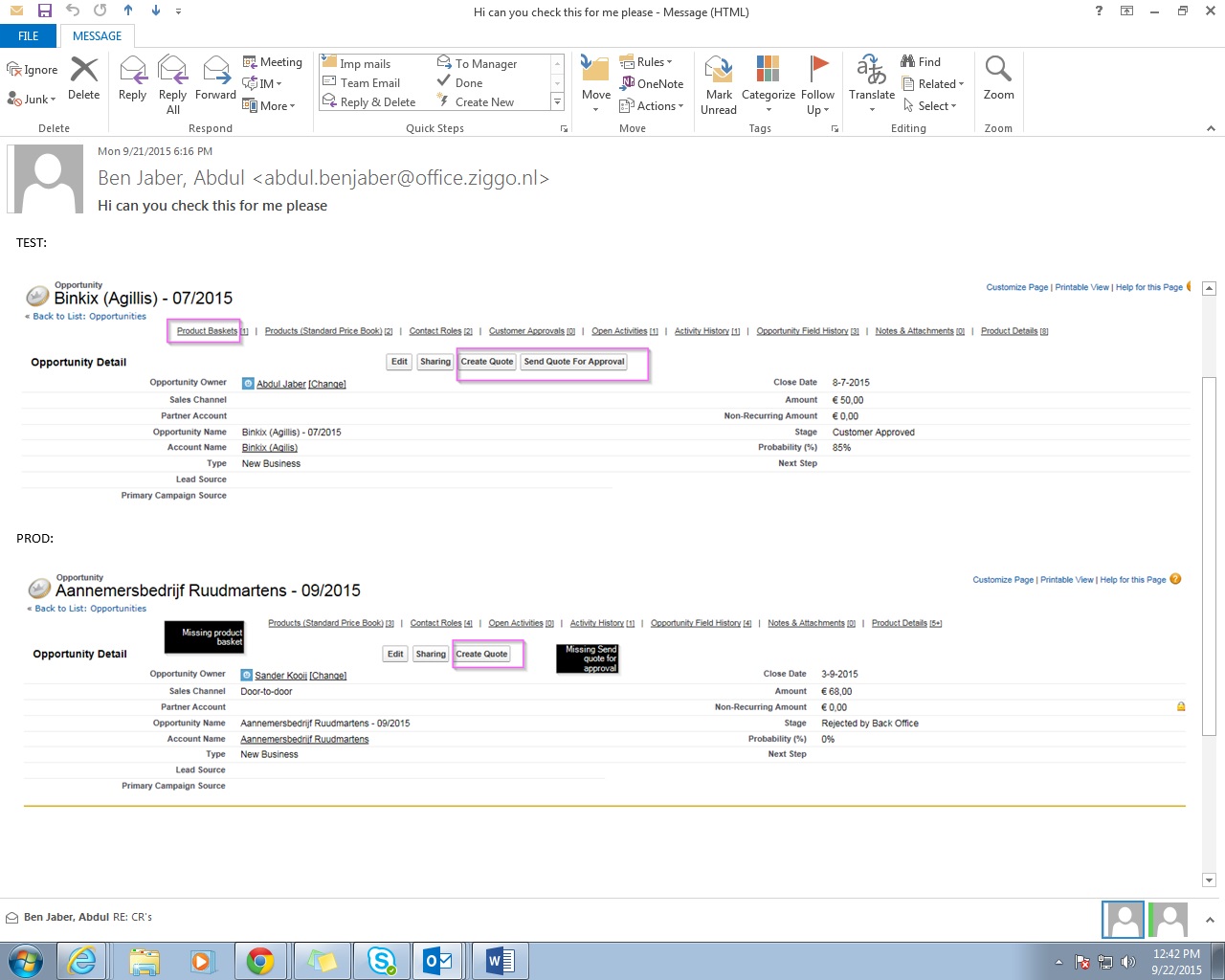Select the To Manager quick step
The image size is (1225, 980).
point(485,64)
